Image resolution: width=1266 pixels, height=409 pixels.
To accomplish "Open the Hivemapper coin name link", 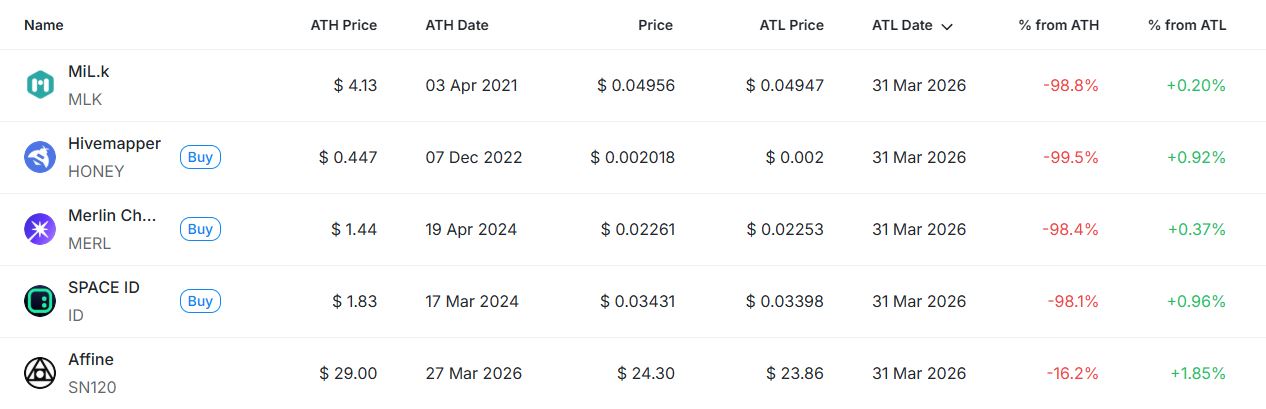I will click(114, 144).
